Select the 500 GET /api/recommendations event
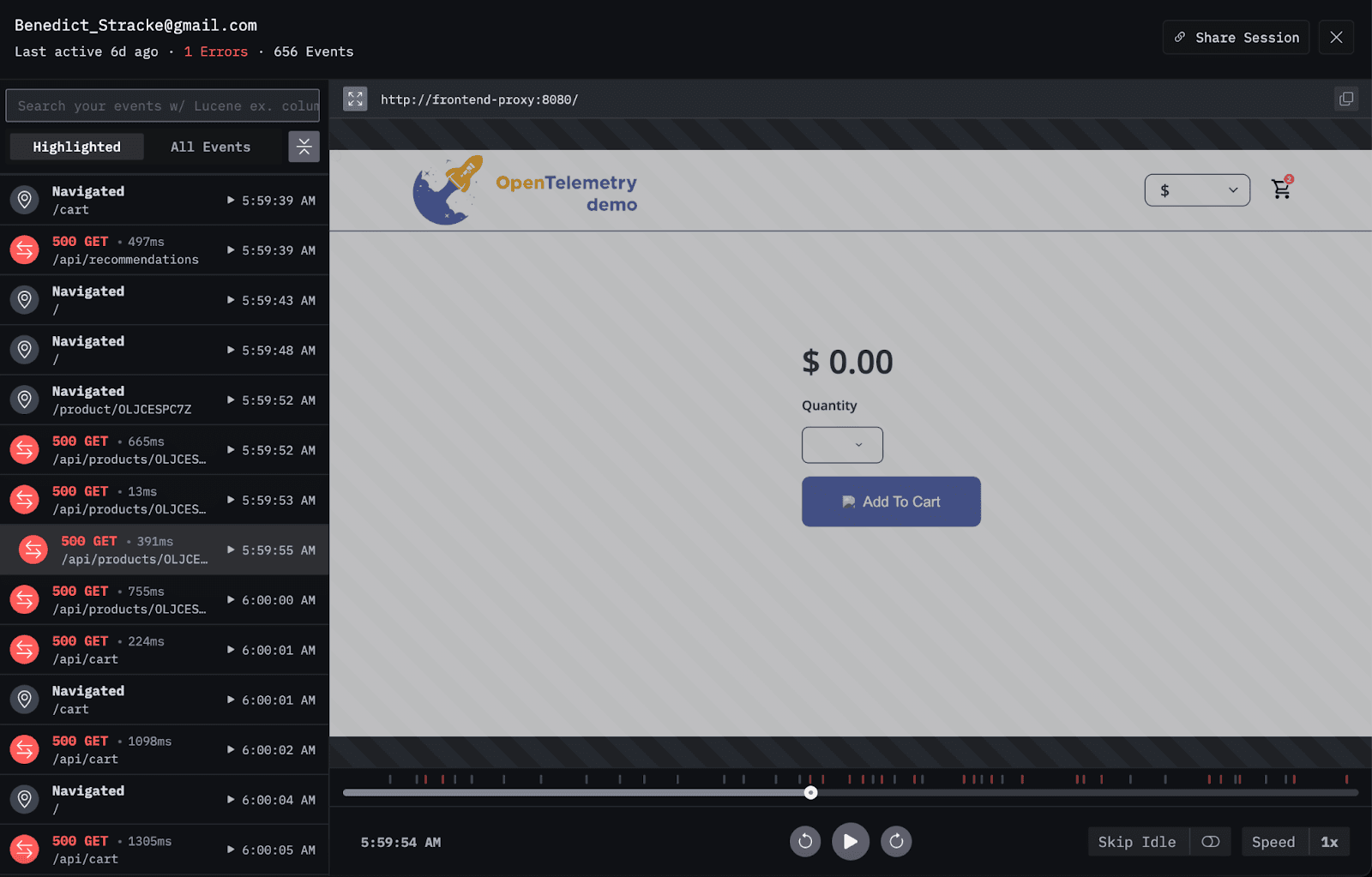This screenshot has width=1372, height=877. (x=164, y=250)
